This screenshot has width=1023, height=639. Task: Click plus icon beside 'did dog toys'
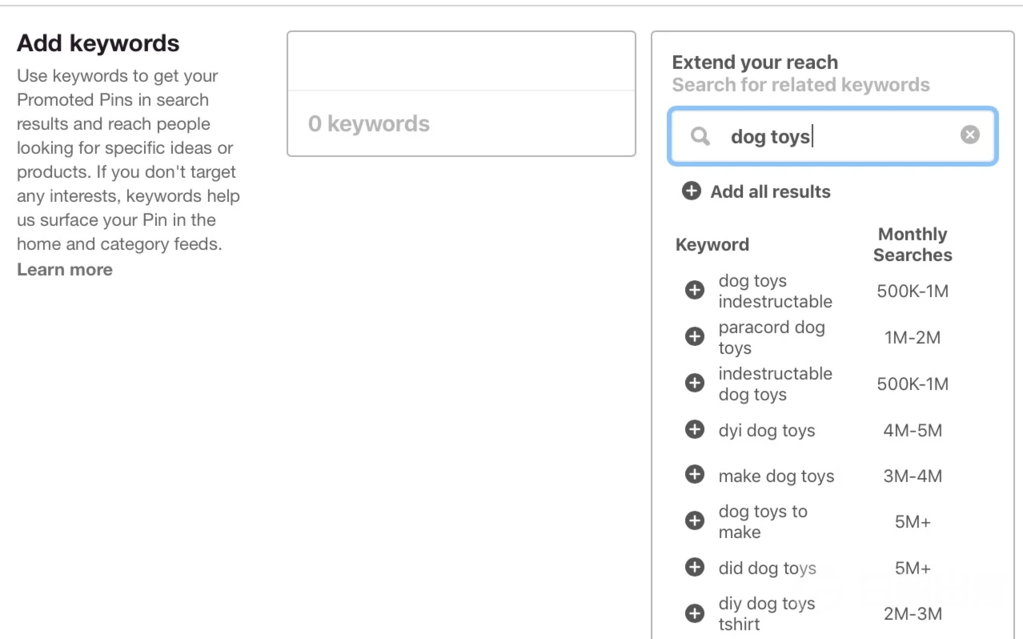[x=694, y=567]
